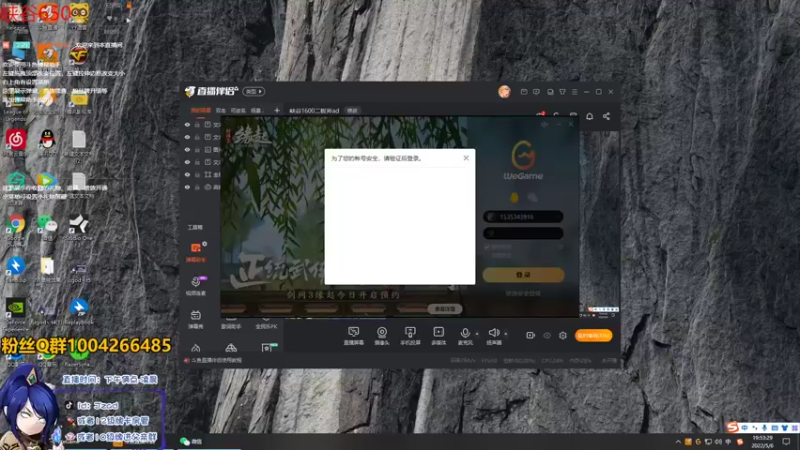Open the WeChat desktop shortcut
This screenshot has width=800, height=450.
[47, 227]
